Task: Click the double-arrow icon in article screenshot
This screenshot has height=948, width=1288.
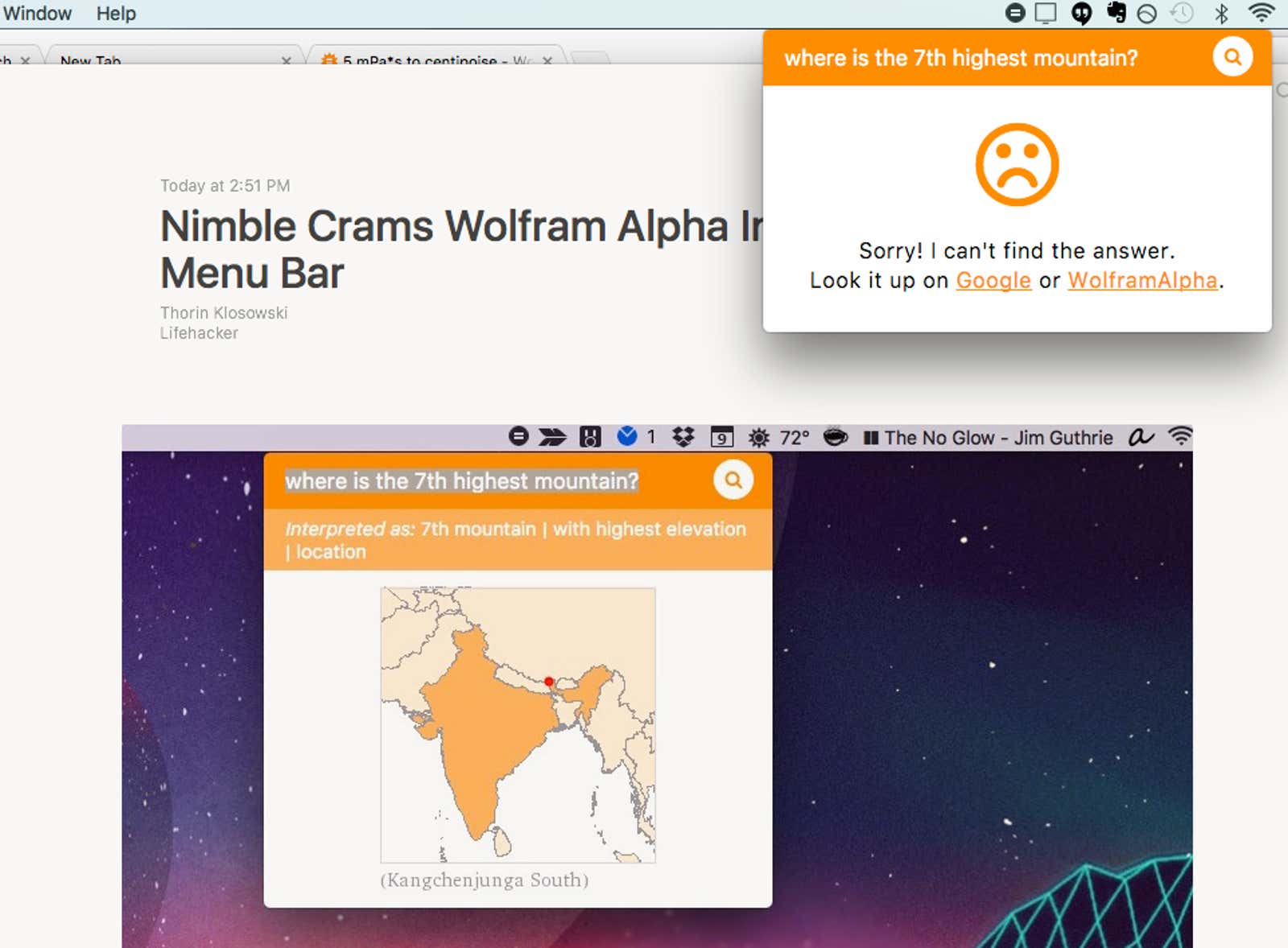Action: coord(552,437)
